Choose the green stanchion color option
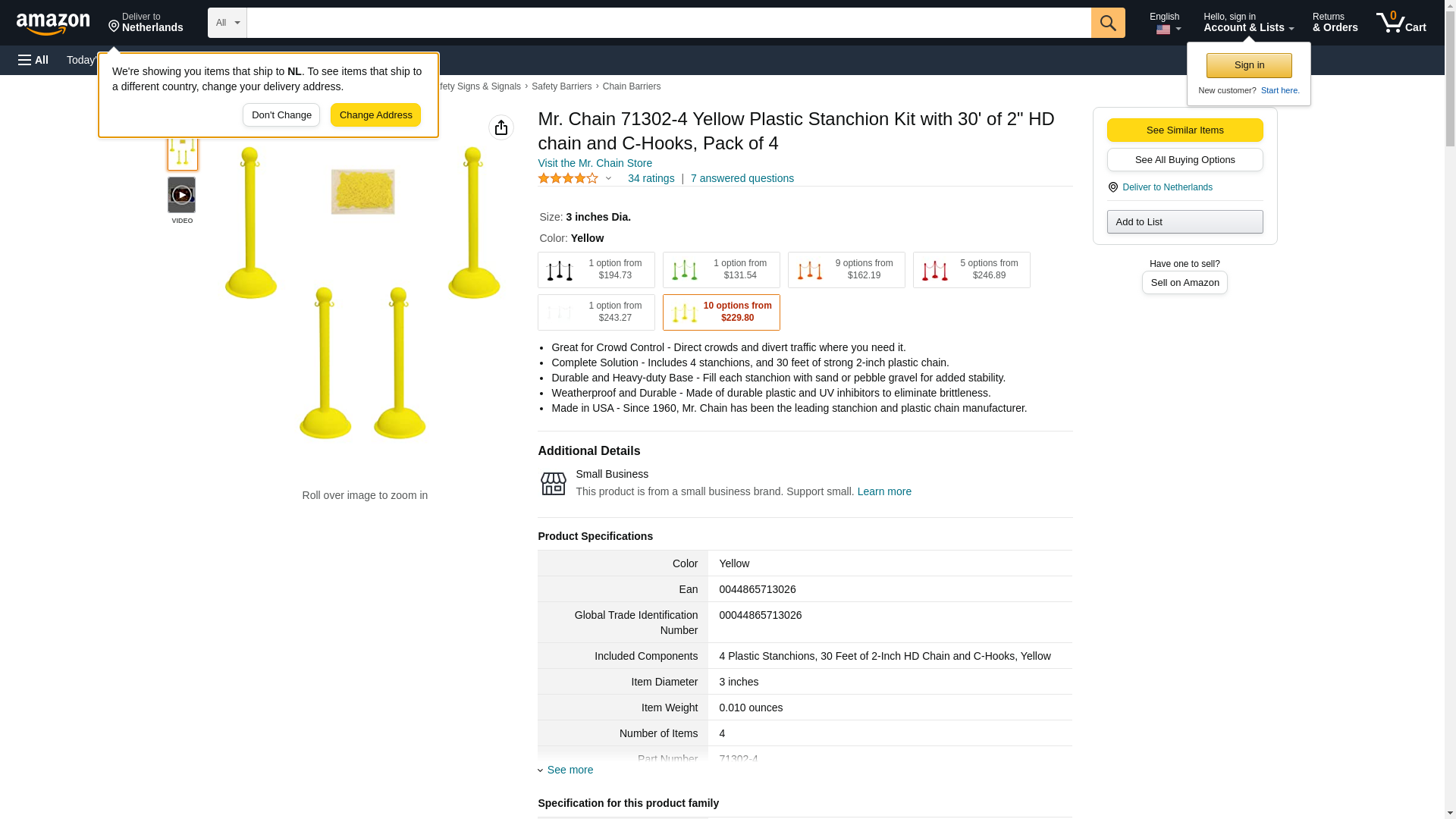1456x819 pixels. pyautogui.click(x=721, y=270)
